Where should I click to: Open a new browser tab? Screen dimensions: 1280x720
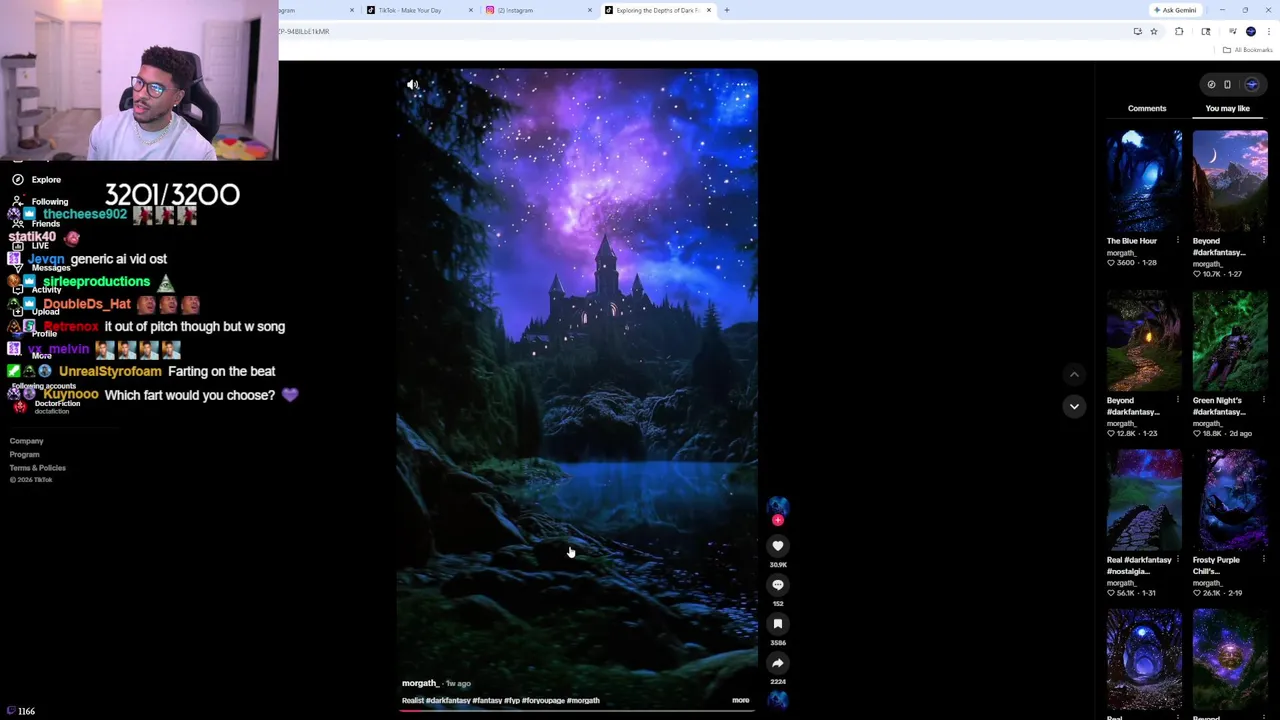coord(727,10)
